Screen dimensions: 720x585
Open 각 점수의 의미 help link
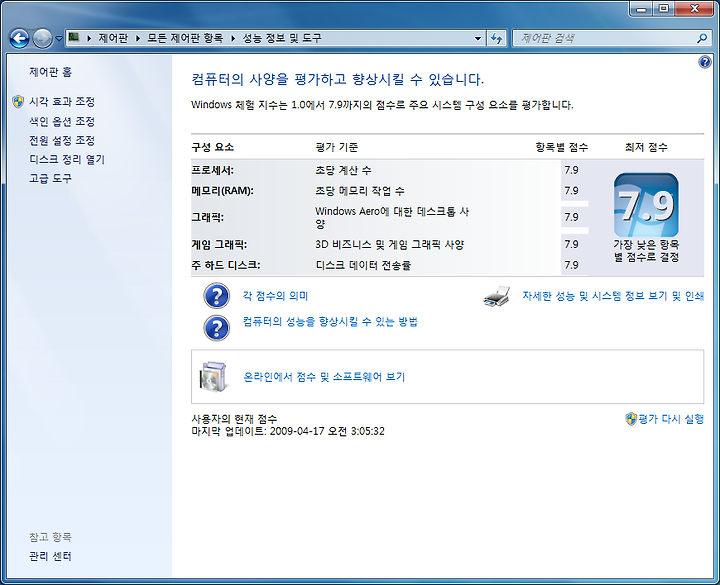pos(276,296)
